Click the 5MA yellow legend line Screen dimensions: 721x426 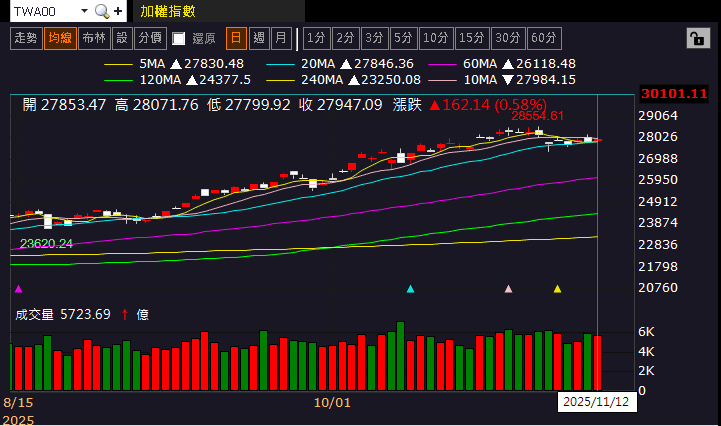click(x=118, y=63)
